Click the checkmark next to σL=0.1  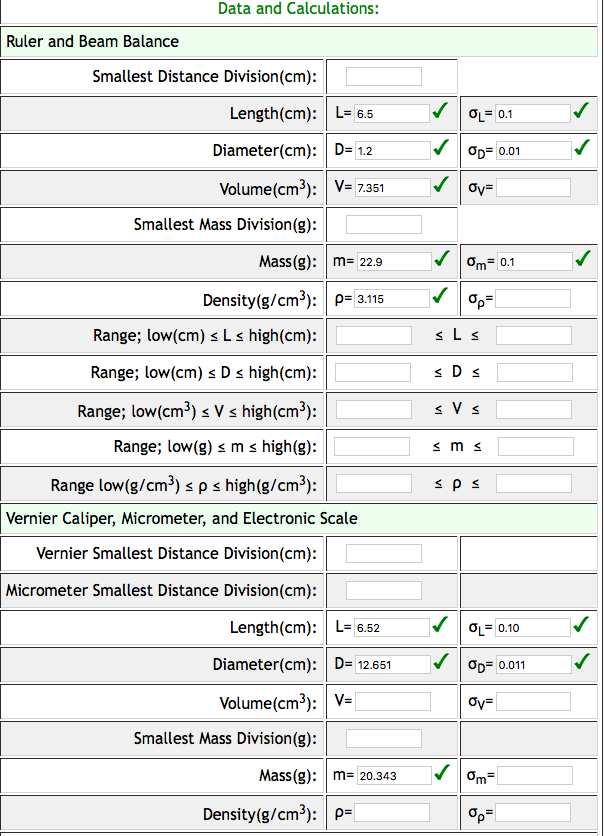pos(581,112)
